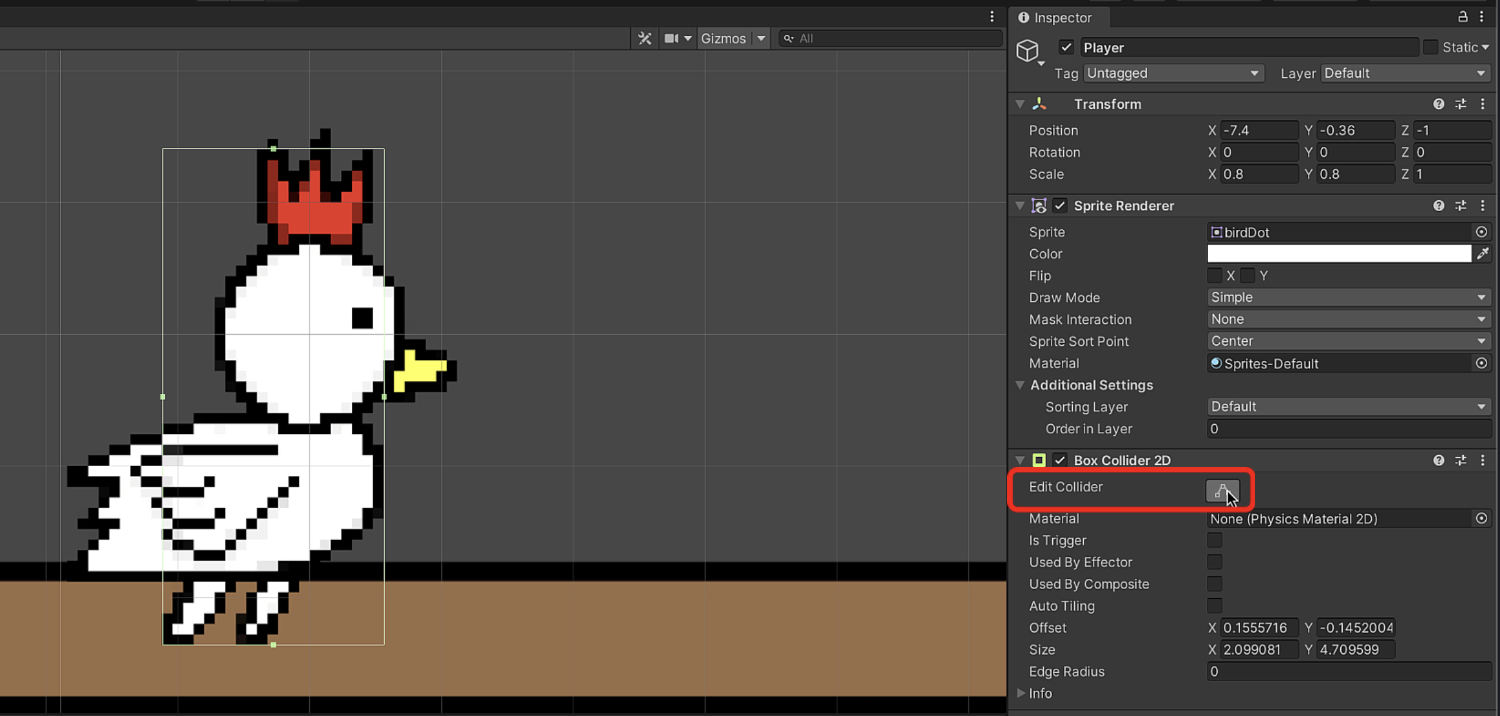Click the scene camera settings icon
Image resolution: width=1500 pixels, height=716 pixels.
(672, 38)
